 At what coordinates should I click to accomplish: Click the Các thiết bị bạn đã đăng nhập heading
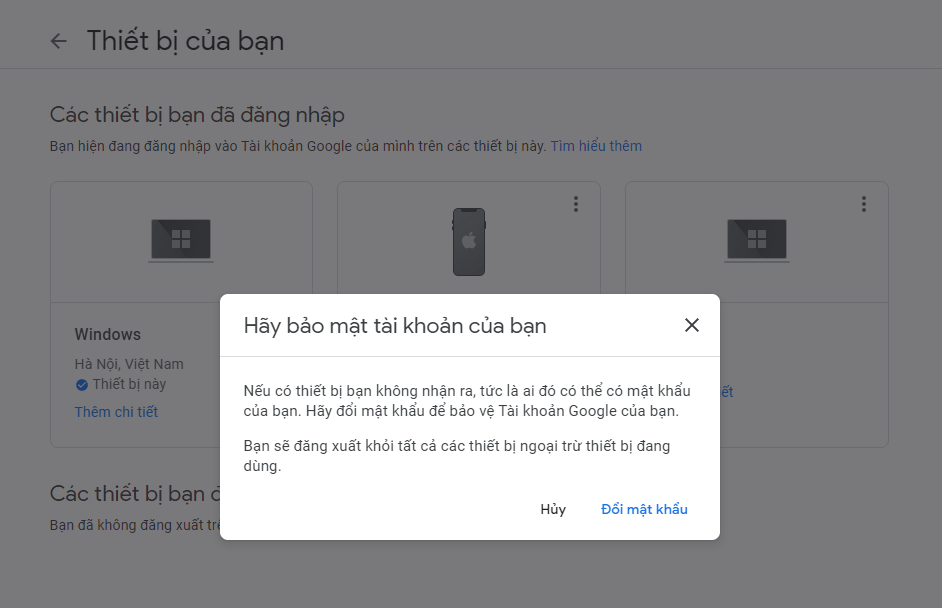[x=197, y=115]
